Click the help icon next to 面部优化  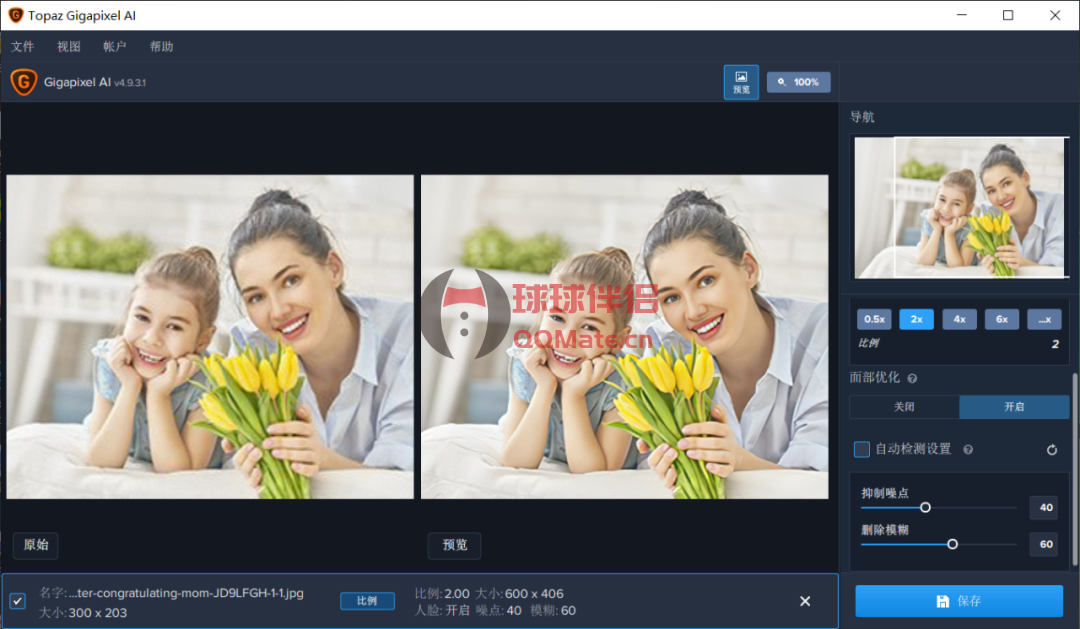tap(912, 378)
